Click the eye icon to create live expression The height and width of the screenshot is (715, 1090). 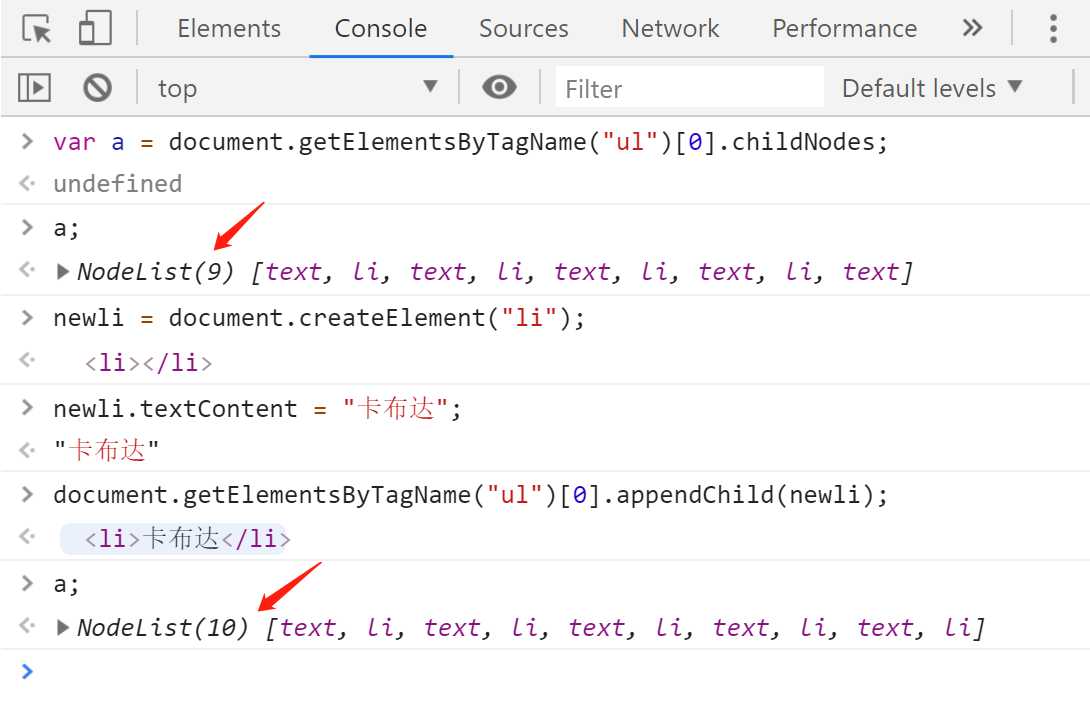(499, 88)
